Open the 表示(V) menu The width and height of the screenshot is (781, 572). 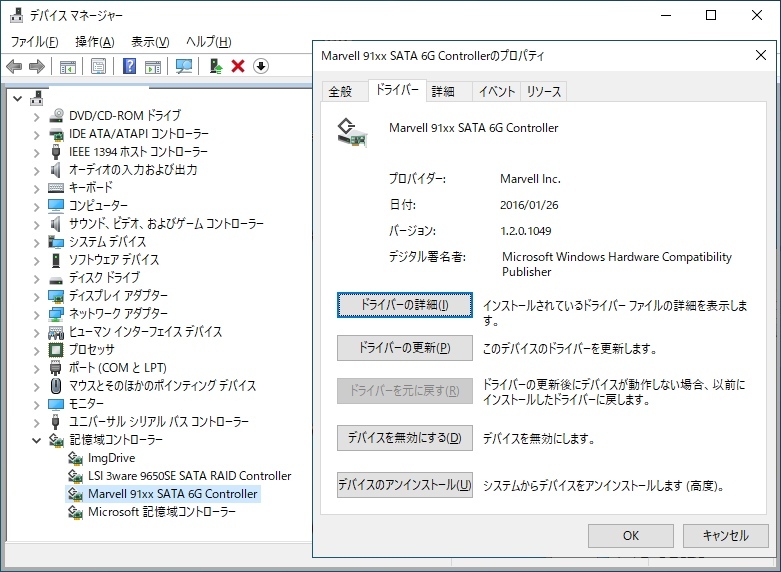[x=150, y=42]
